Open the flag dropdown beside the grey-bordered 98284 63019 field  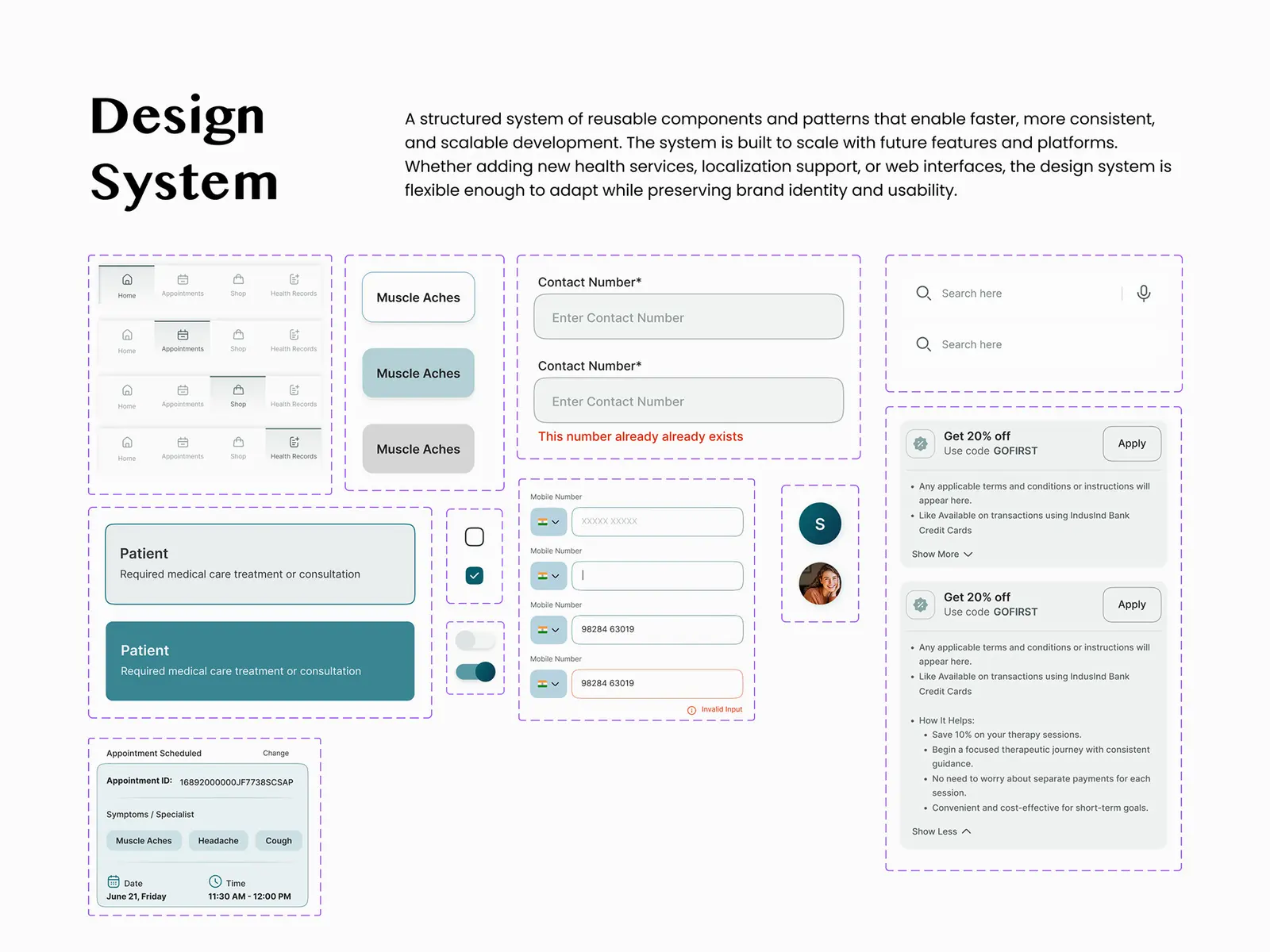click(548, 630)
